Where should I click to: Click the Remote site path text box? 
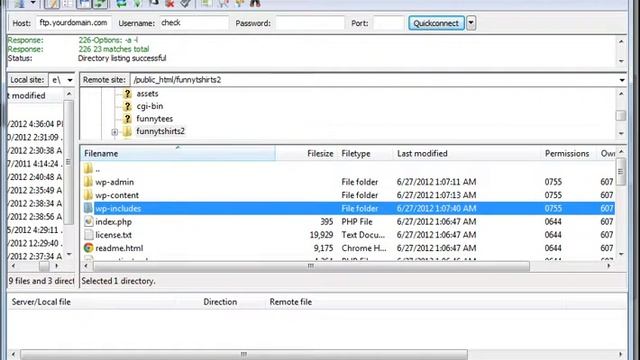click(x=373, y=80)
